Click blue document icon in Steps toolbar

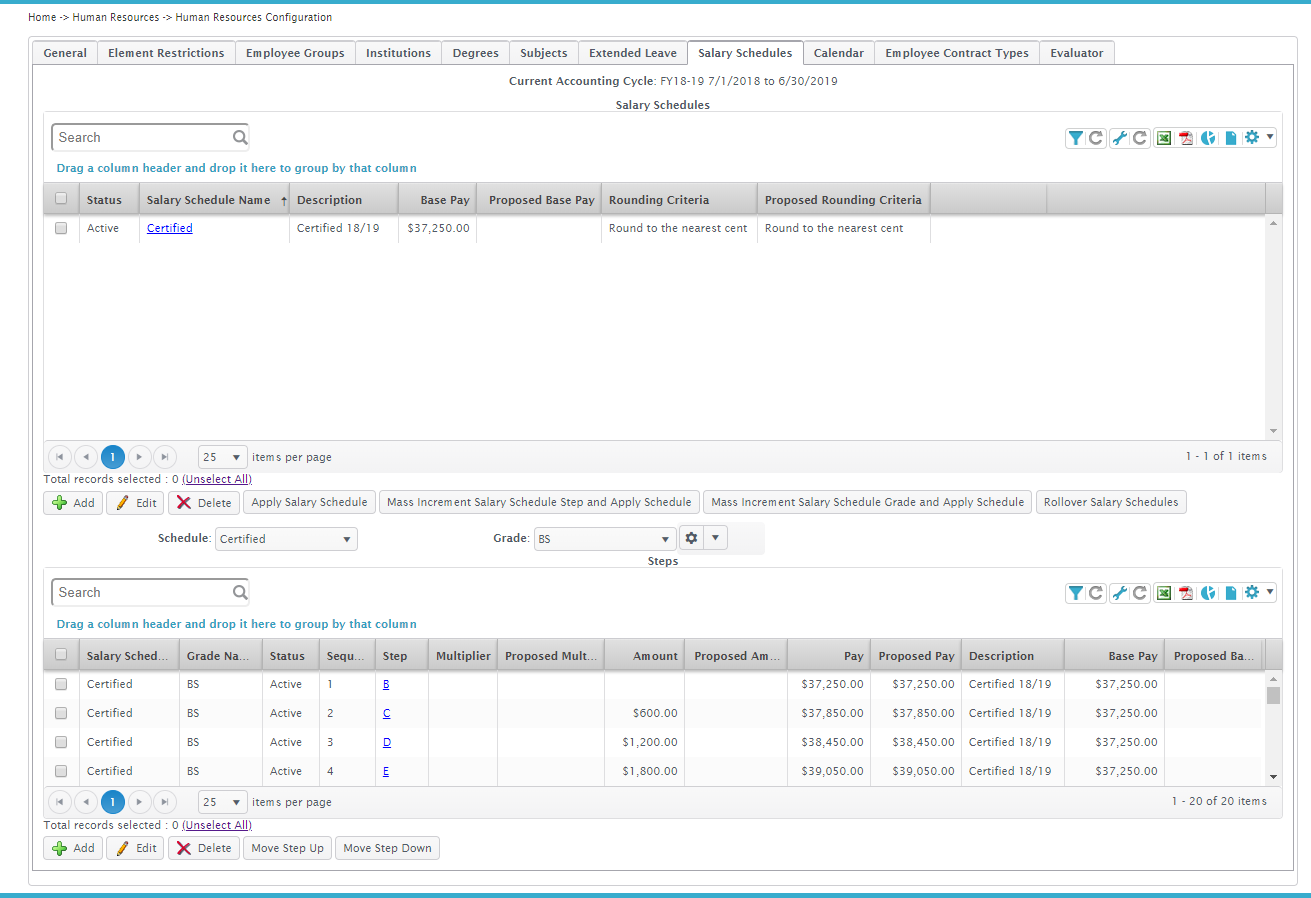click(1231, 593)
